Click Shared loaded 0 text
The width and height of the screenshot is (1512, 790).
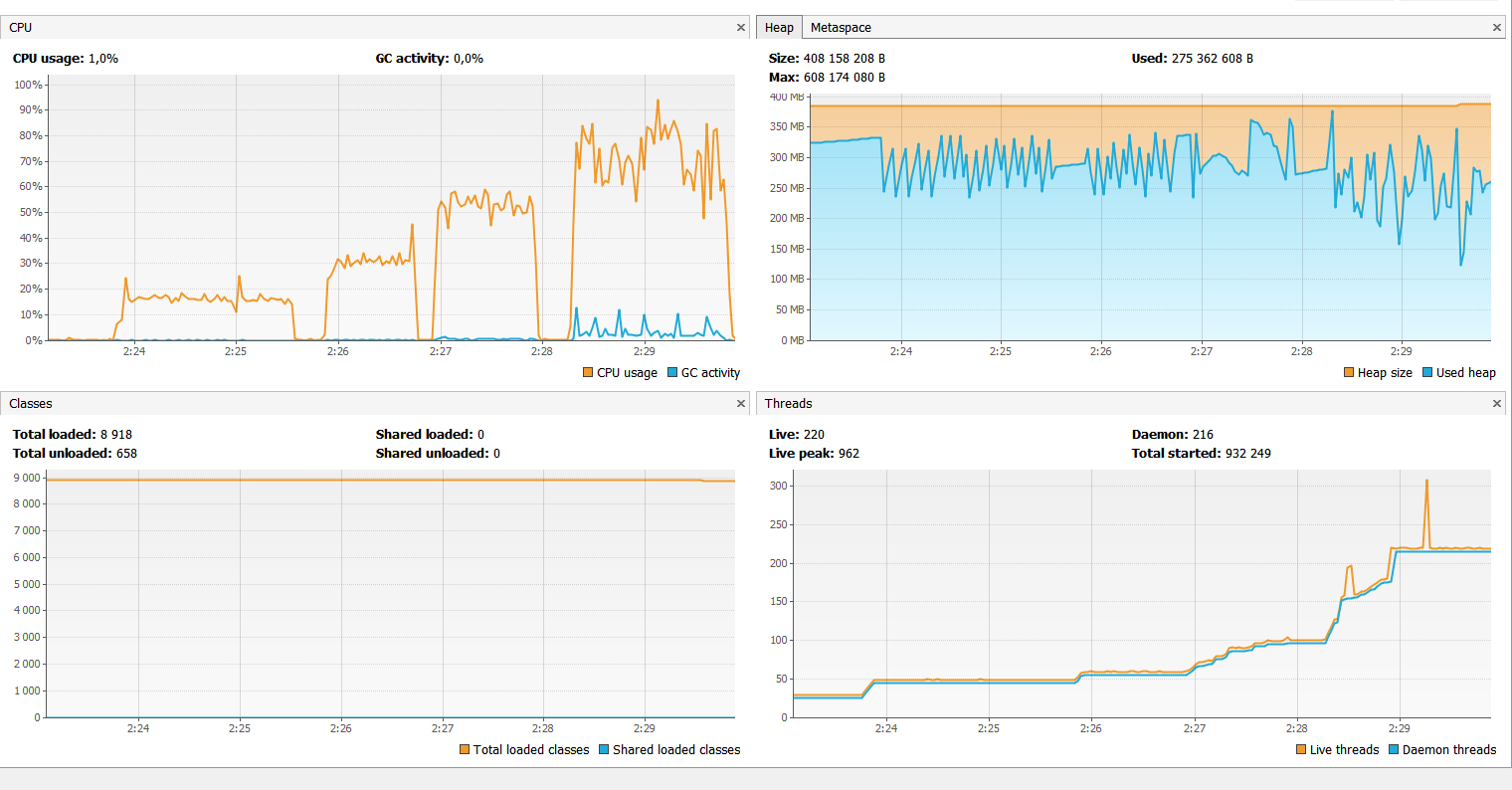tap(431, 435)
